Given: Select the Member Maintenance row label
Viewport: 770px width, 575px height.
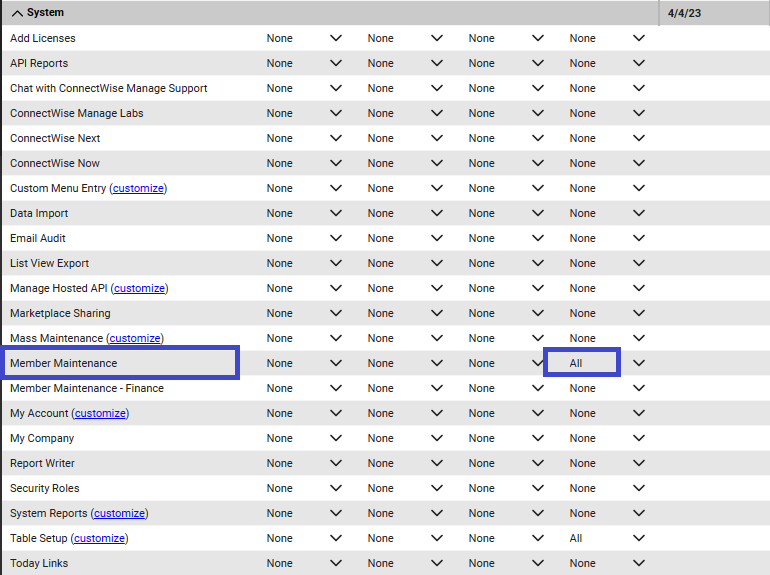Looking at the screenshot, I should click(x=64, y=363).
